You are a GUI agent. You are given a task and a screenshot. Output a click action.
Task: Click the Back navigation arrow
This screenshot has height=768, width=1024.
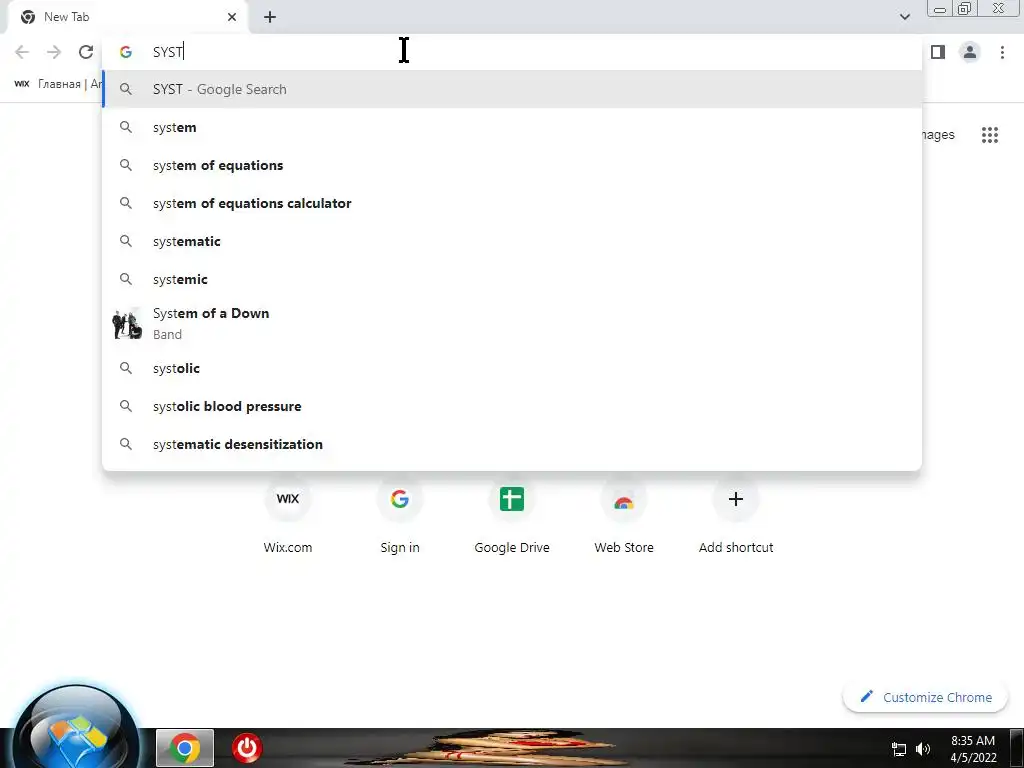click(x=22, y=52)
